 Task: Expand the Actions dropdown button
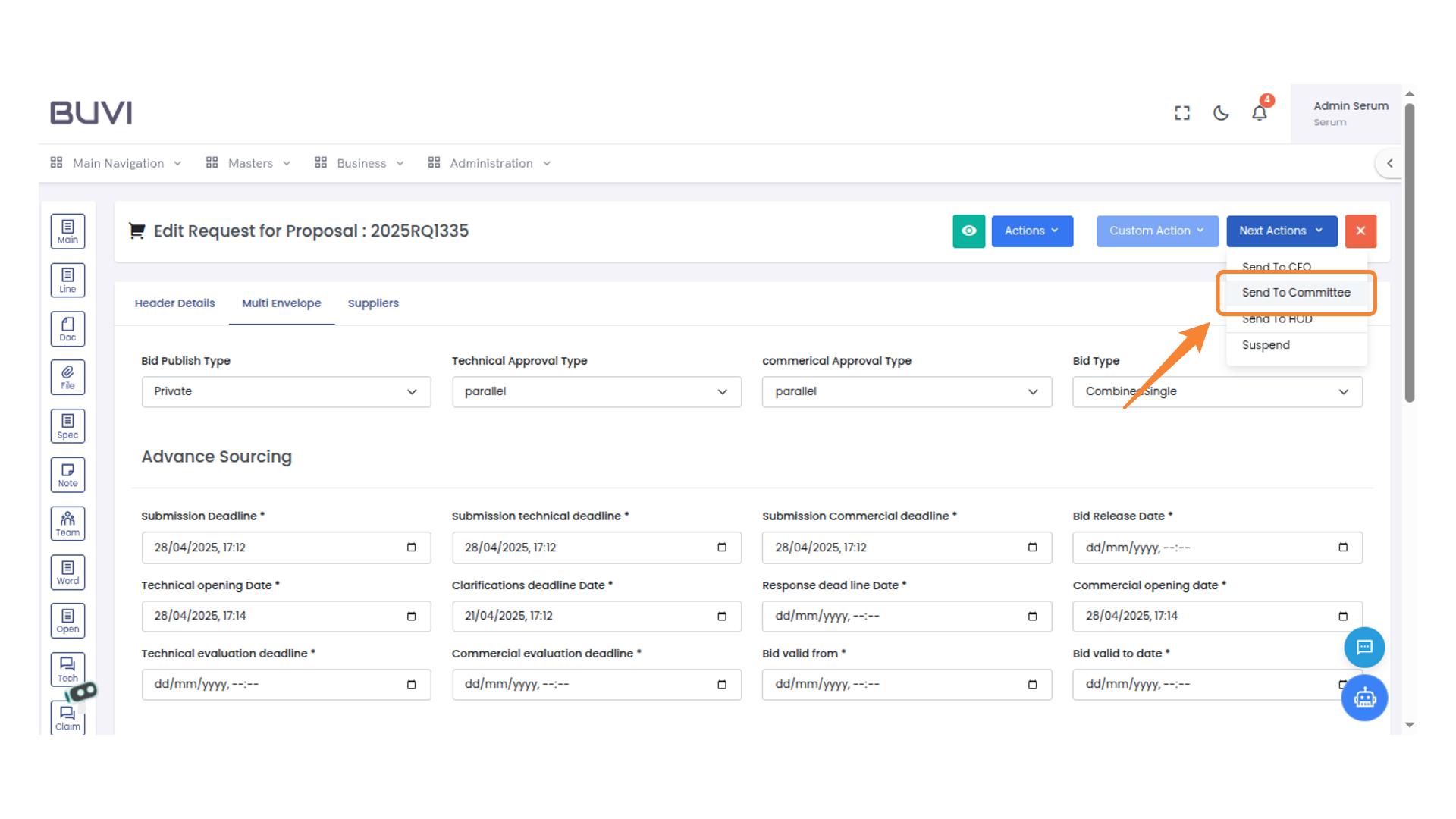(x=1031, y=231)
